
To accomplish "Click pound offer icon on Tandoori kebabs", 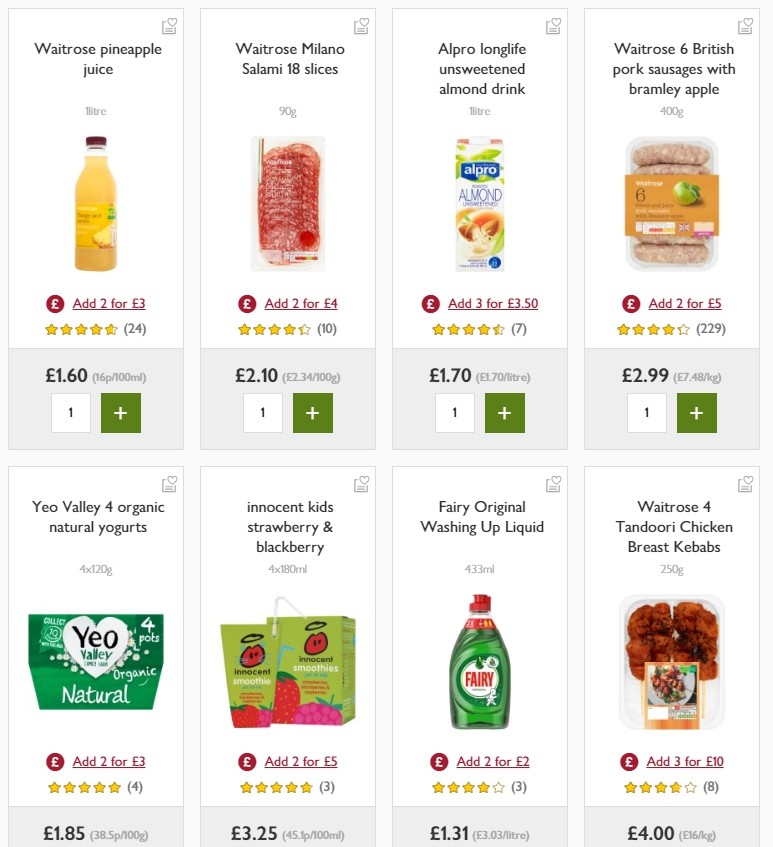I will (629, 761).
